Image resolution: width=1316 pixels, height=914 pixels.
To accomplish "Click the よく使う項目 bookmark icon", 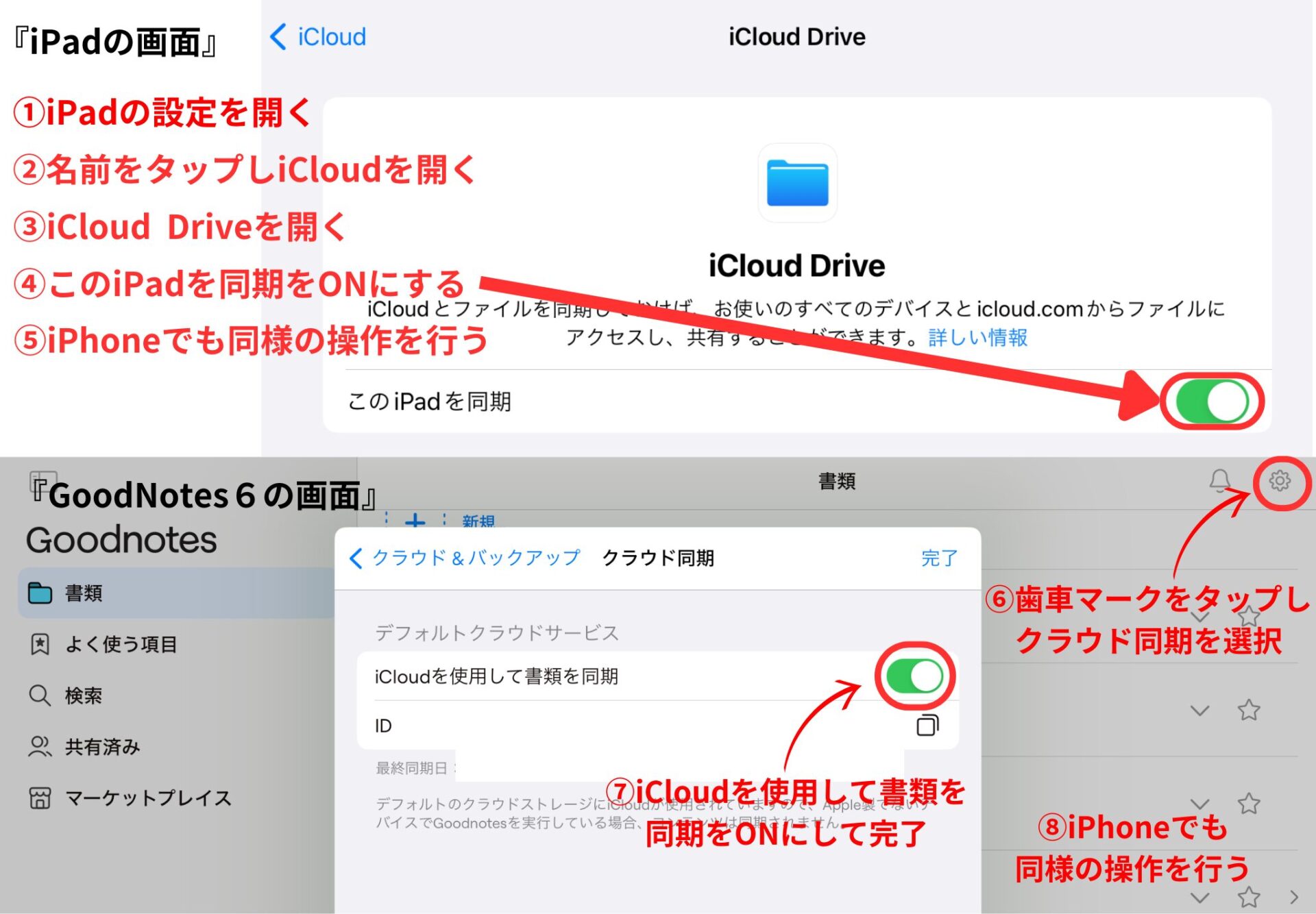I will click(40, 644).
